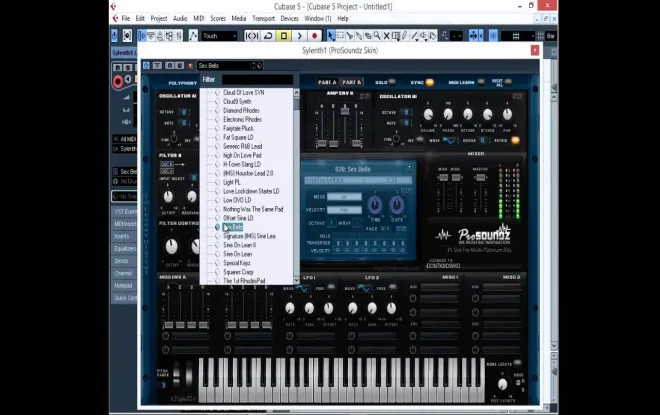660x415 pixels.
Task: Click Oscillator B Volume knob
Action: coord(428,114)
